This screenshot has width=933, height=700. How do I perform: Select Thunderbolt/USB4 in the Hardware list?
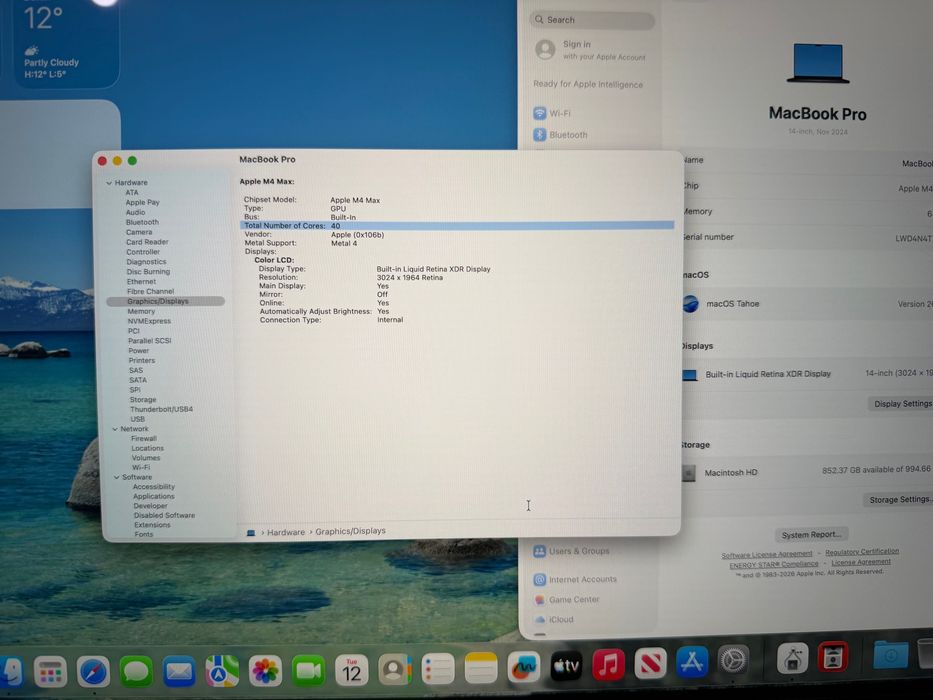161,410
